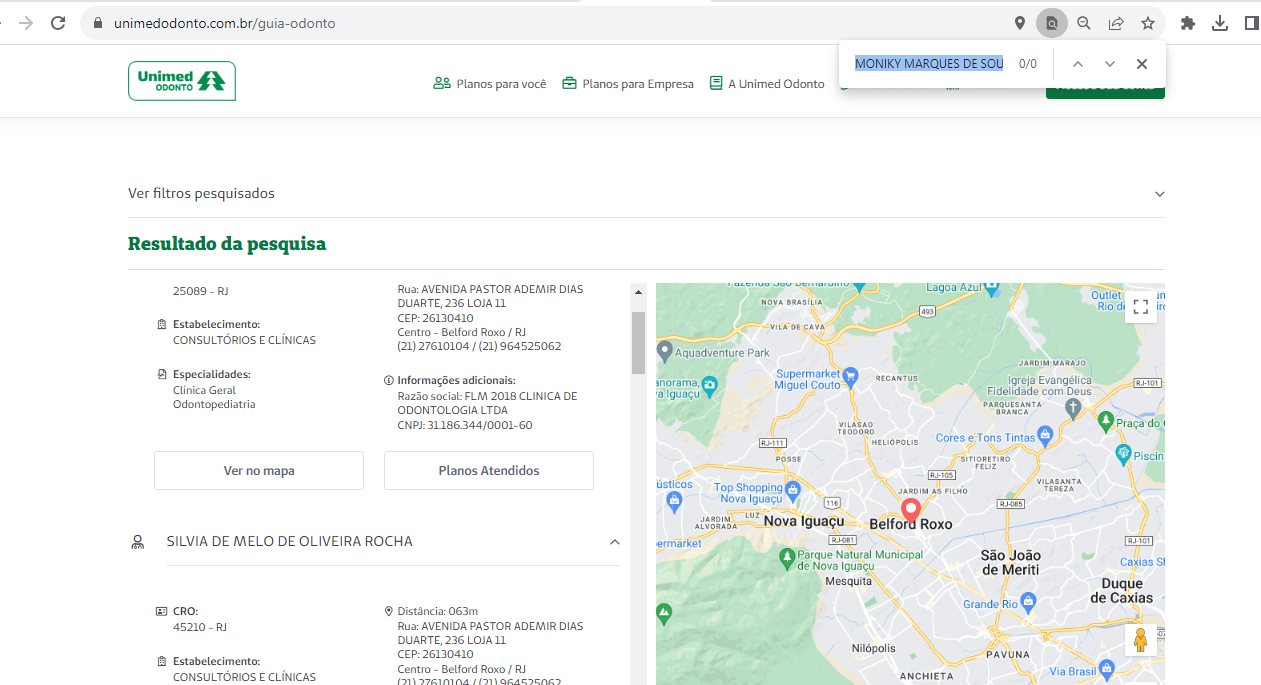Viewport: 1261px width, 685px height.
Task: Click the red Belford Roxo map marker
Action: [910, 508]
